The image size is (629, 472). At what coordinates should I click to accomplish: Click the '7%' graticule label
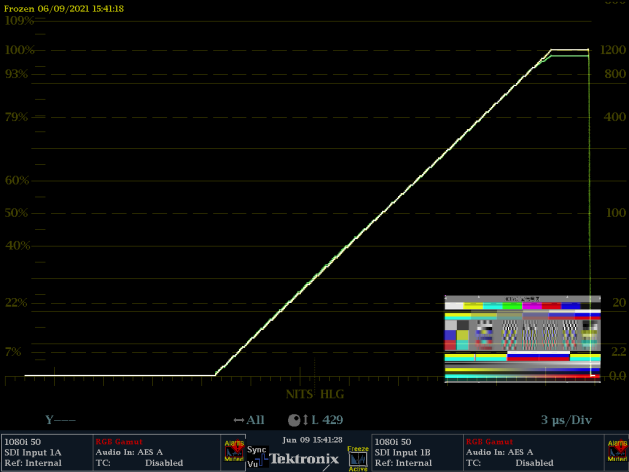coord(13,352)
